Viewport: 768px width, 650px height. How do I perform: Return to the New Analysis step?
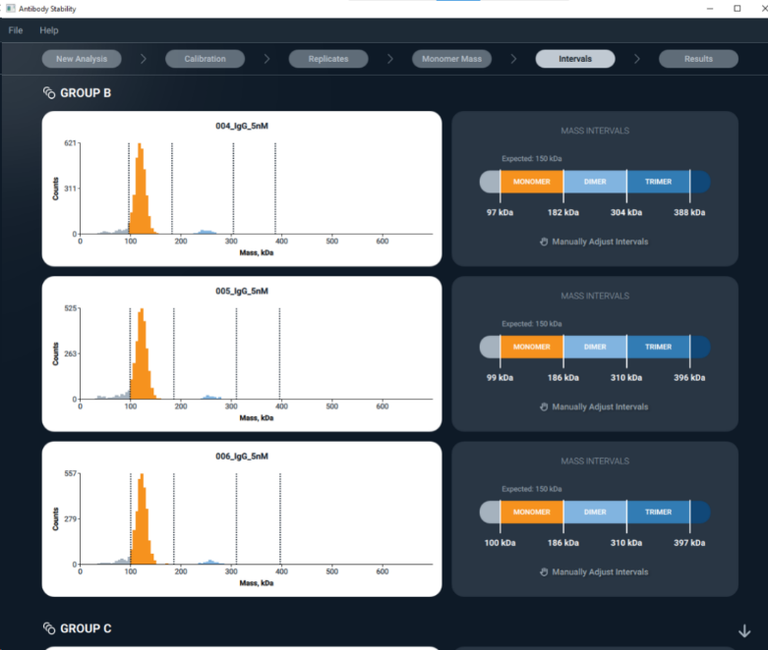click(82, 59)
